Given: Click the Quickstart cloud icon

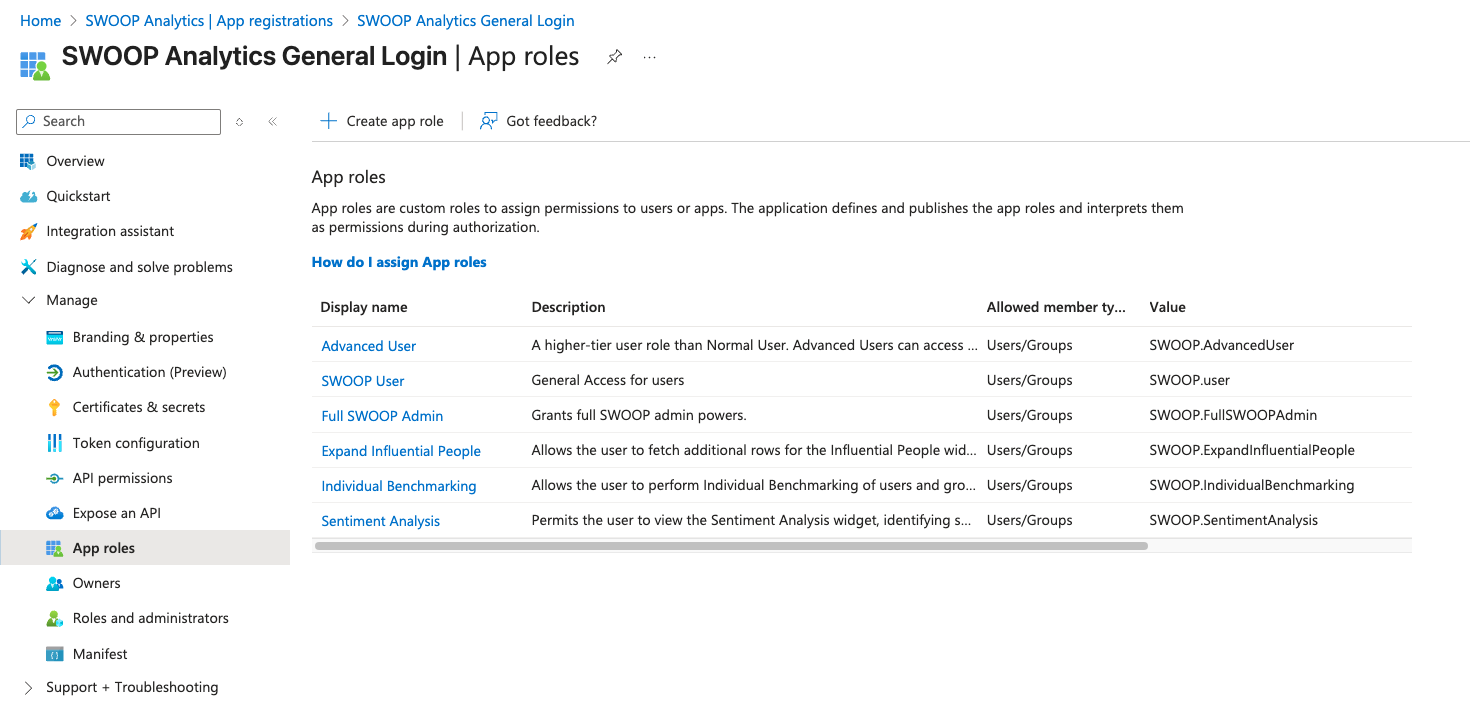Looking at the screenshot, I should click(x=28, y=196).
